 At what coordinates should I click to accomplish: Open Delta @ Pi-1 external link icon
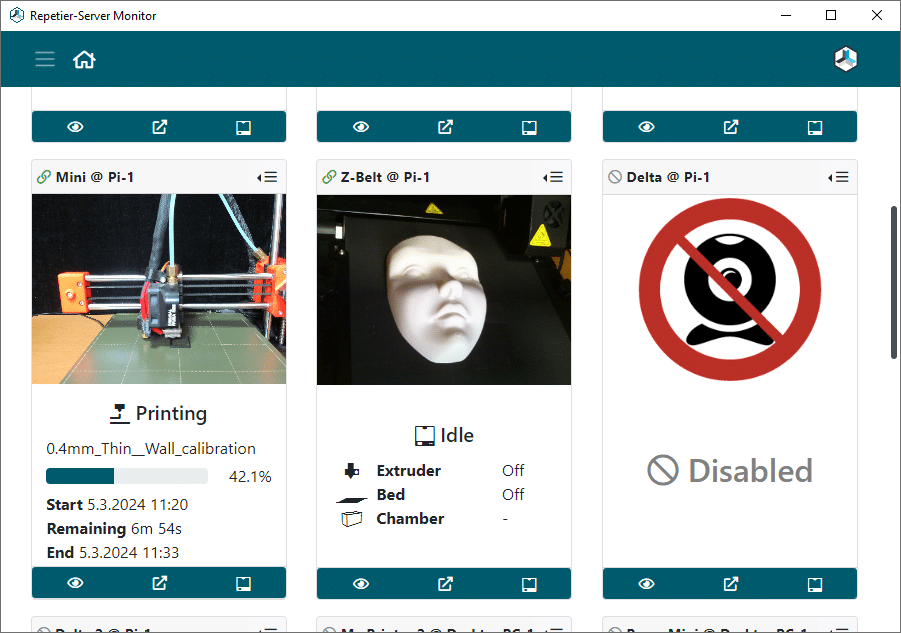click(x=731, y=584)
